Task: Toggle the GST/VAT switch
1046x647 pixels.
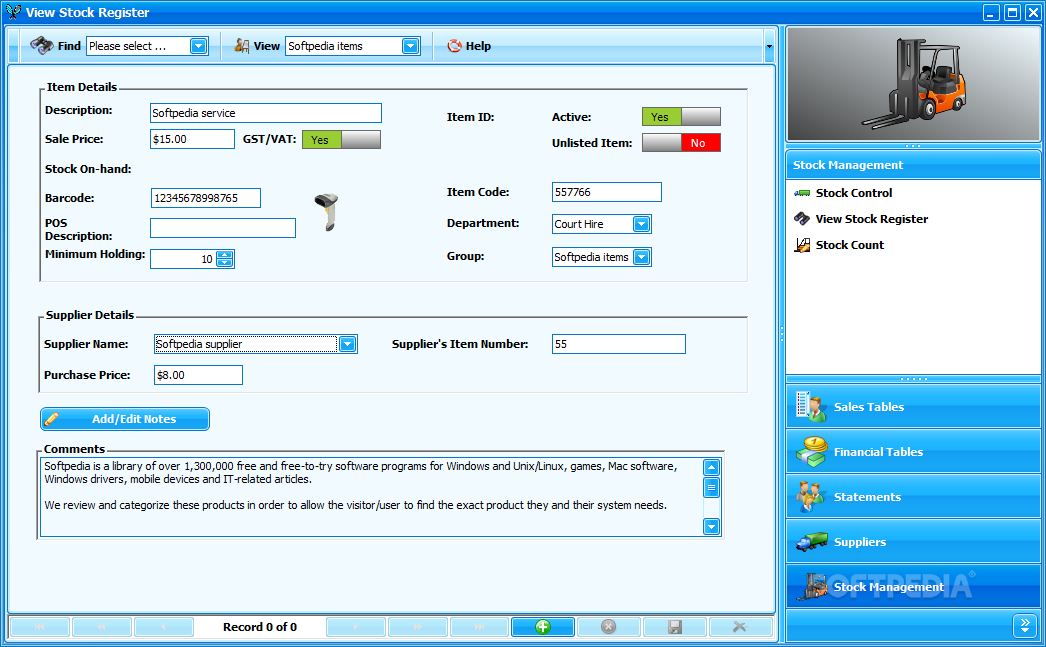Action: 341,139
